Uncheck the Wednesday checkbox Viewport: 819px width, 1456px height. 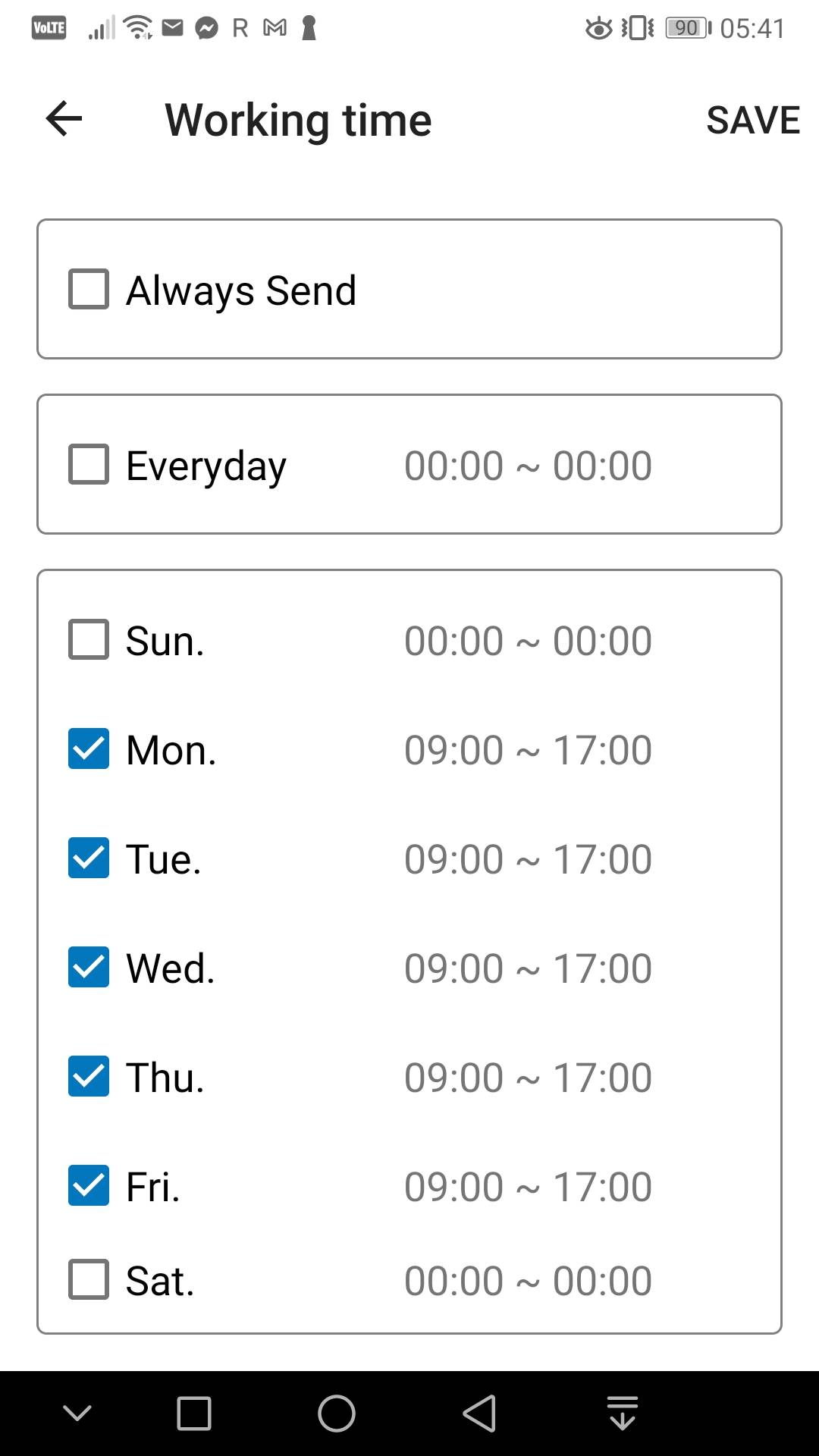89,967
